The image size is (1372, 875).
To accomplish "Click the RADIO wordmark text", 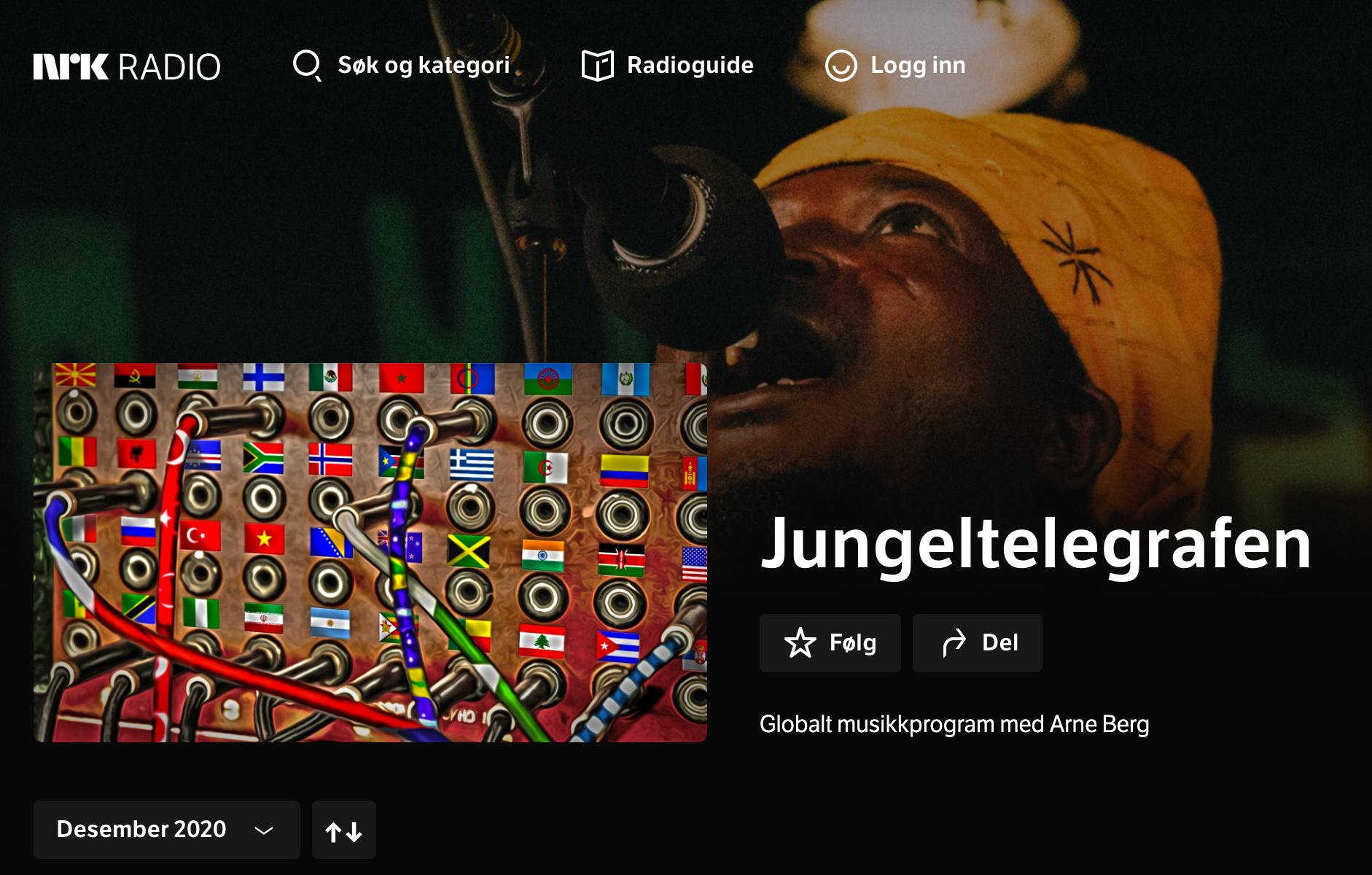I will (169, 67).
